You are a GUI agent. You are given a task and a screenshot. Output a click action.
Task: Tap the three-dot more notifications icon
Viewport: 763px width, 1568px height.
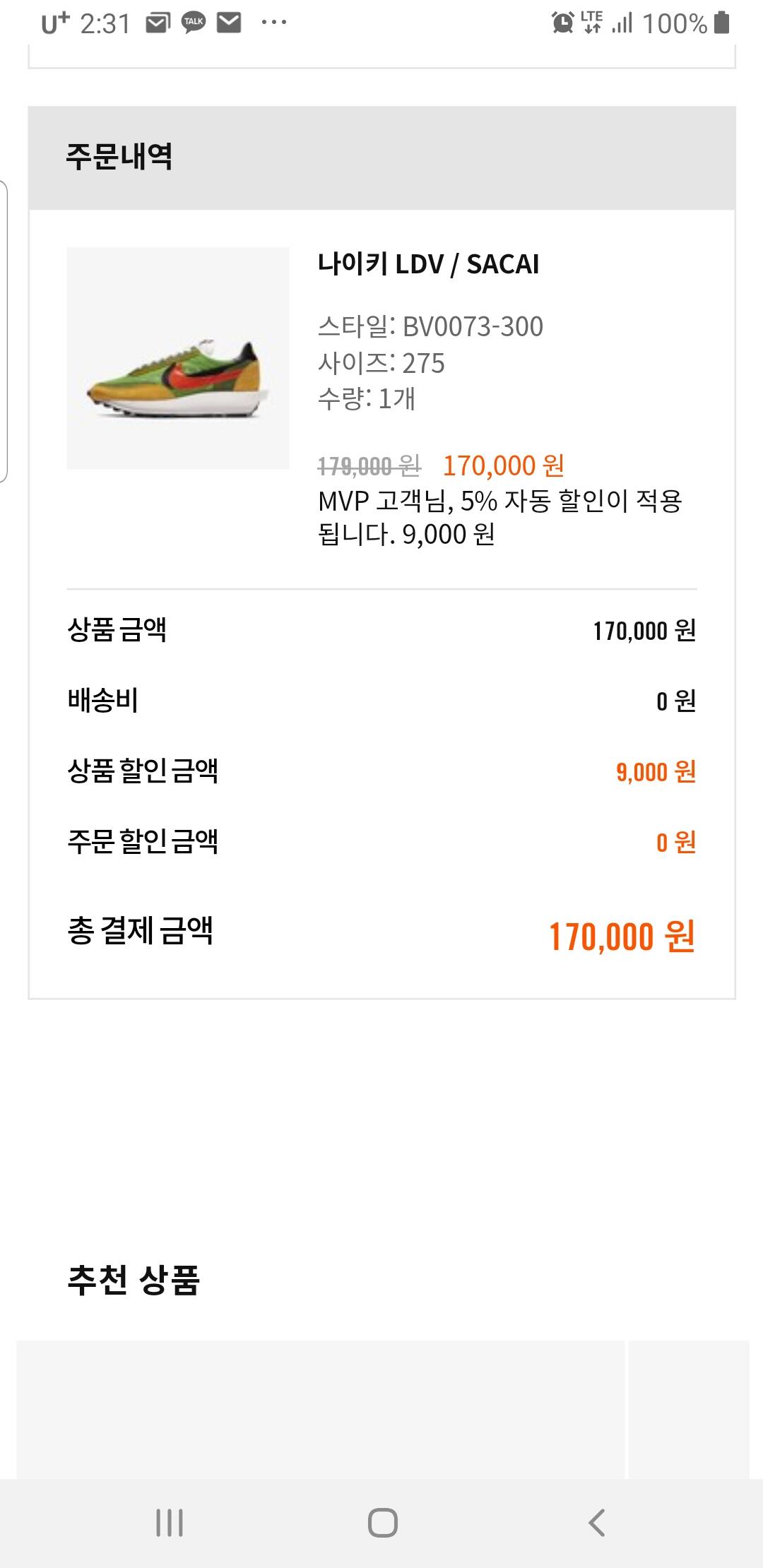point(274,23)
